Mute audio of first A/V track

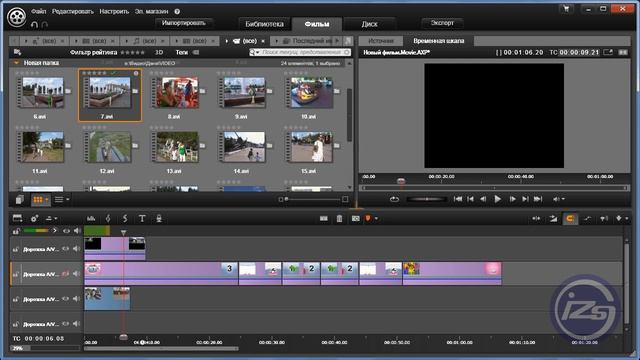point(76,249)
